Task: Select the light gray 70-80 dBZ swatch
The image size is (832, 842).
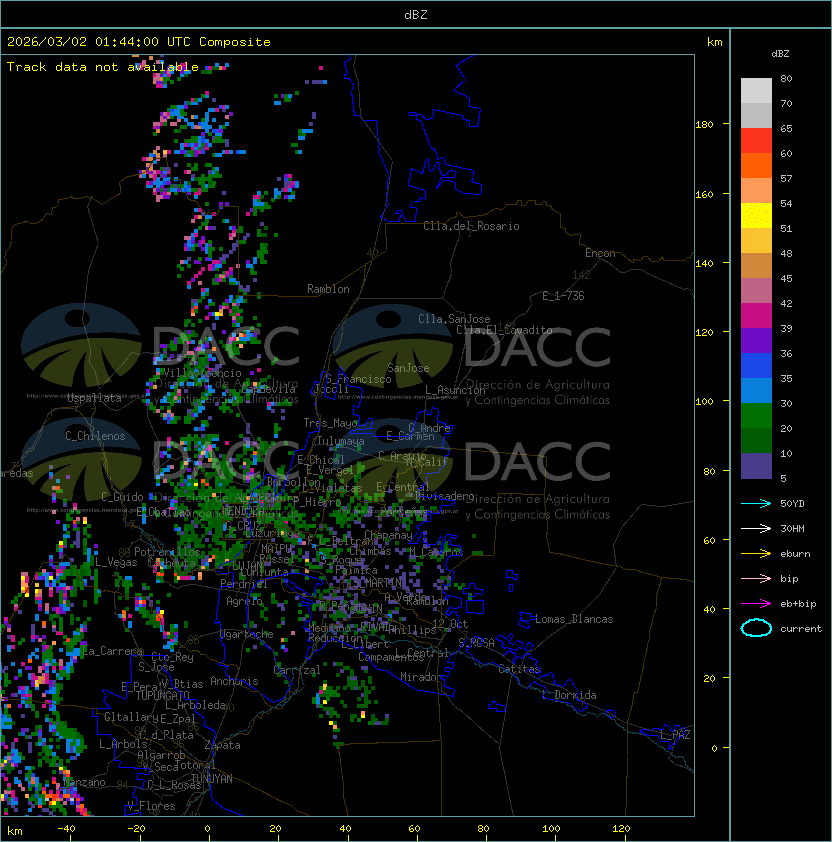Action: [x=756, y=91]
